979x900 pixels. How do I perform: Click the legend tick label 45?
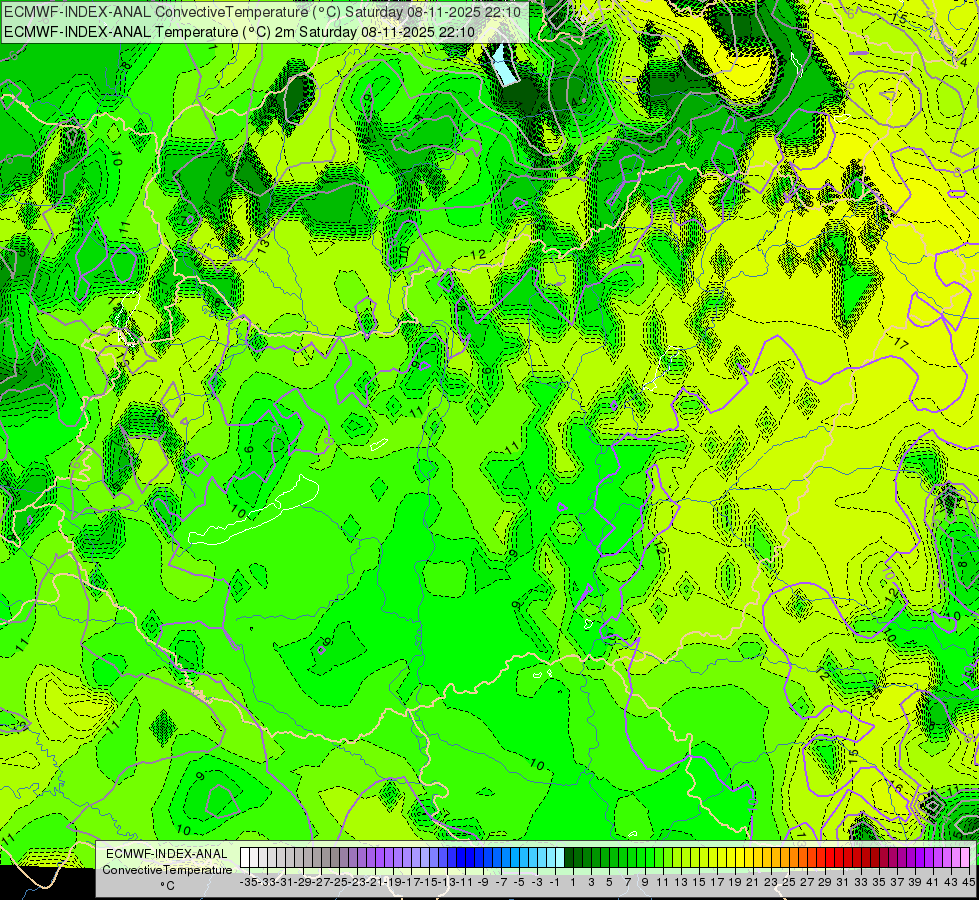968,882
